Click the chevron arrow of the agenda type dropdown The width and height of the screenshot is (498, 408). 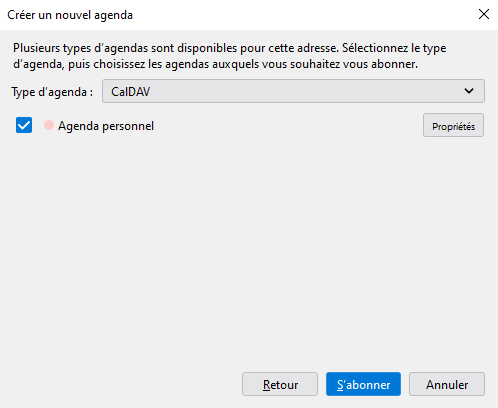[x=469, y=91]
